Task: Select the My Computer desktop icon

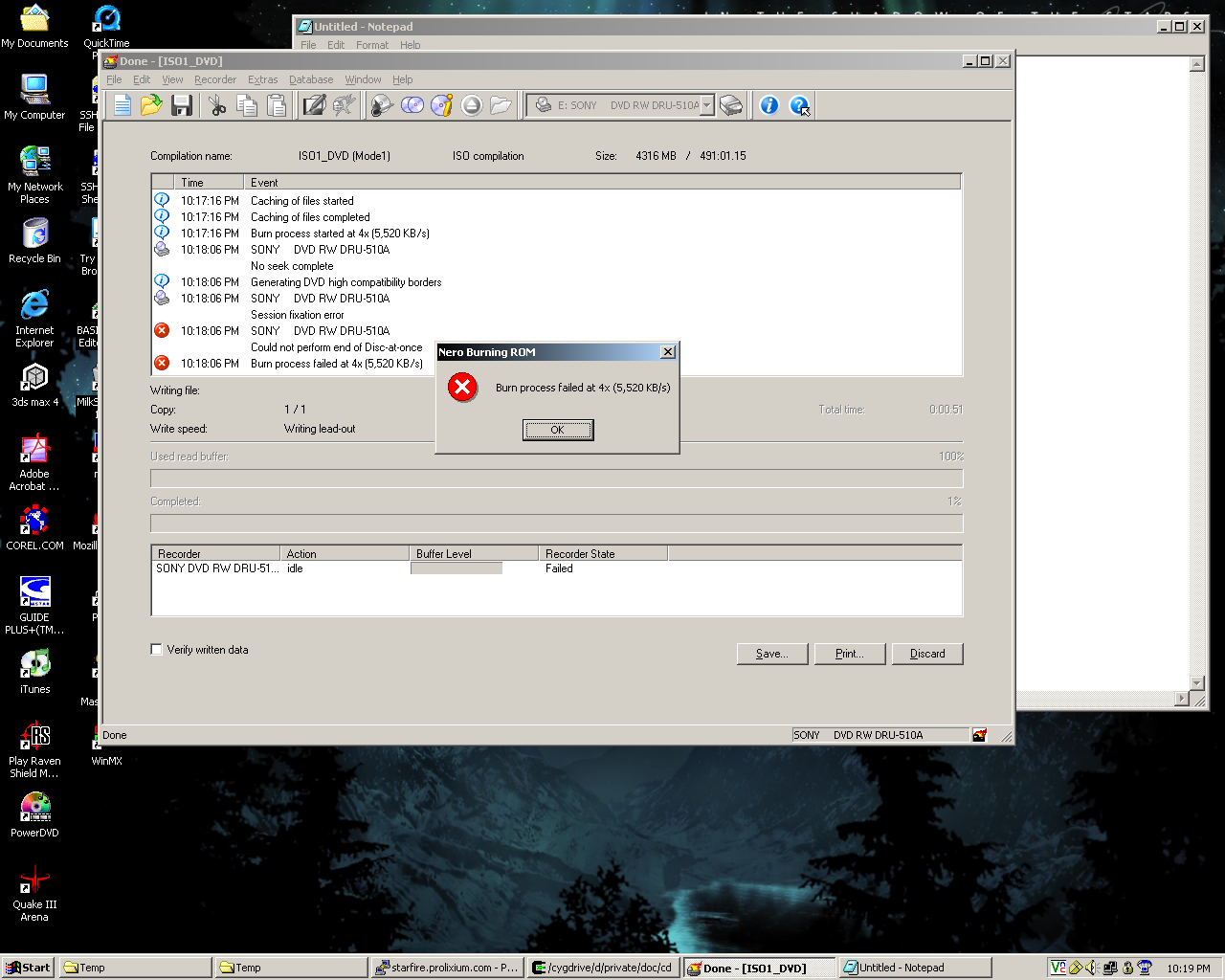Action: coord(35,97)
